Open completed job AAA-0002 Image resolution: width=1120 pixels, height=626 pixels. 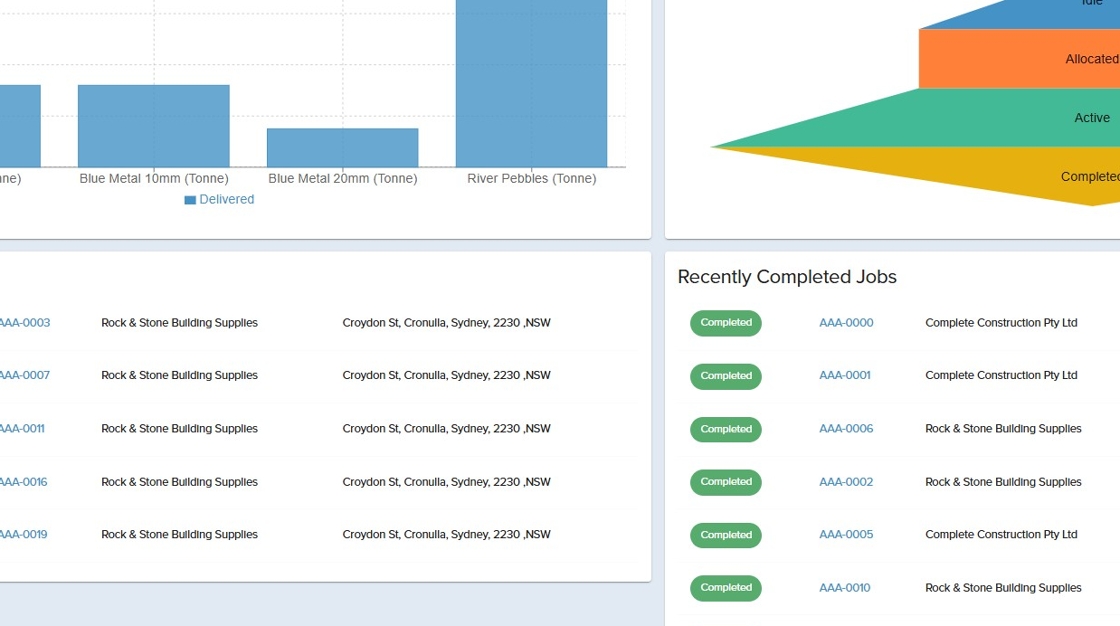coord(846,482)
